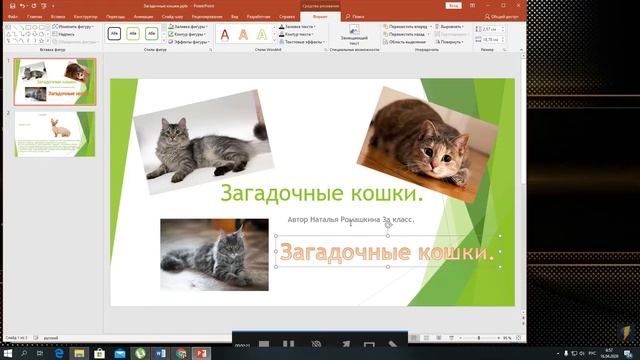Click the Вход sign-in button

453,6
